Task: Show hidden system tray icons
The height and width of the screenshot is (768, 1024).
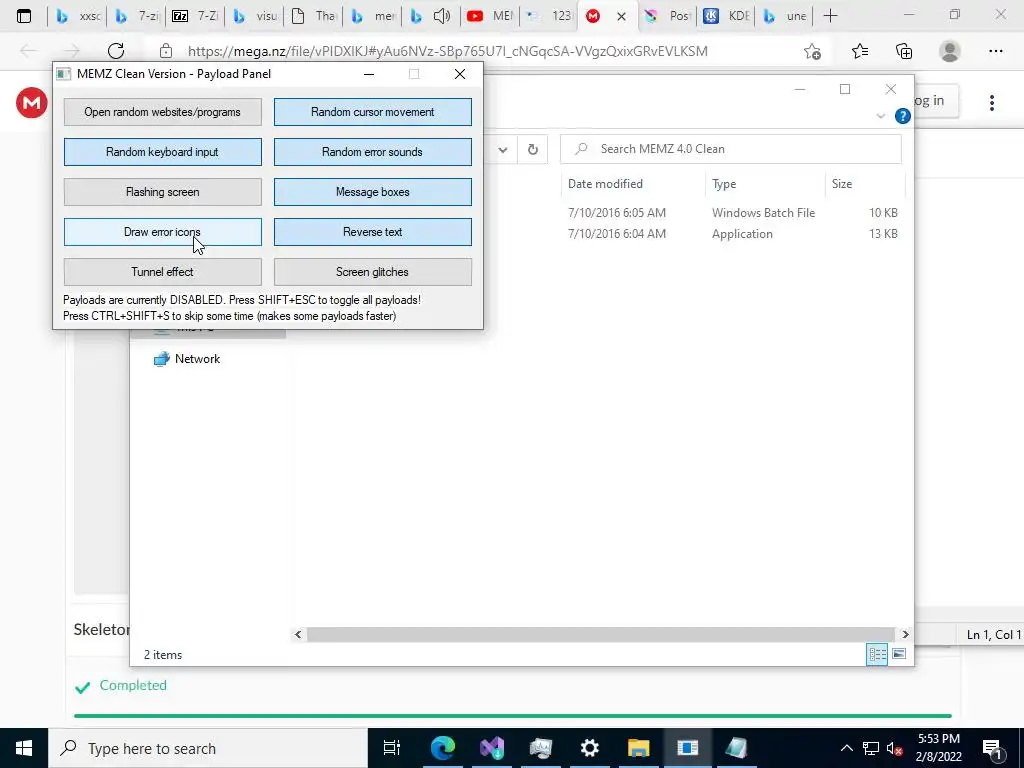Action: click(846, 748)
